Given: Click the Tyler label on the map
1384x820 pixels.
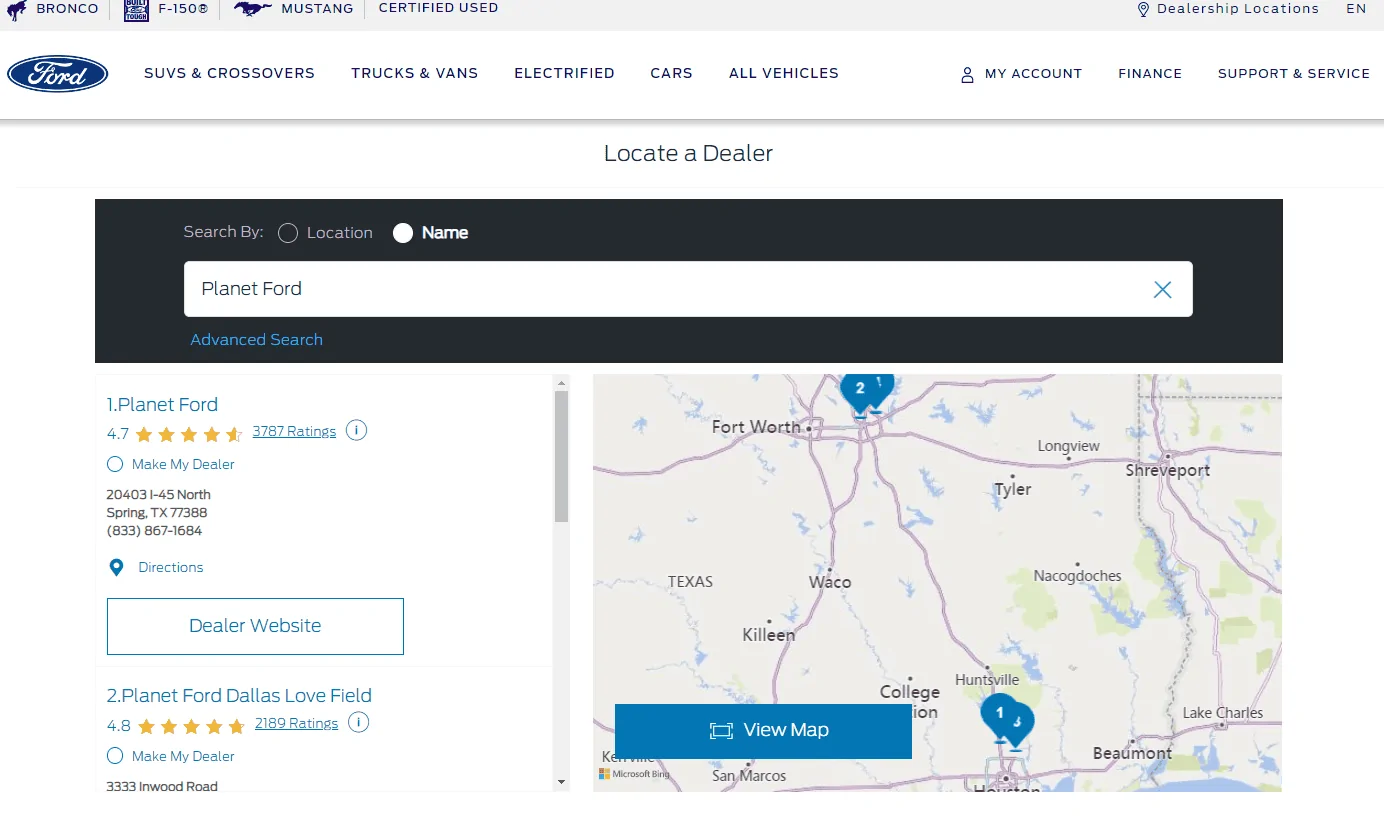Looking at the screenshot, I should click(1013, 489).
